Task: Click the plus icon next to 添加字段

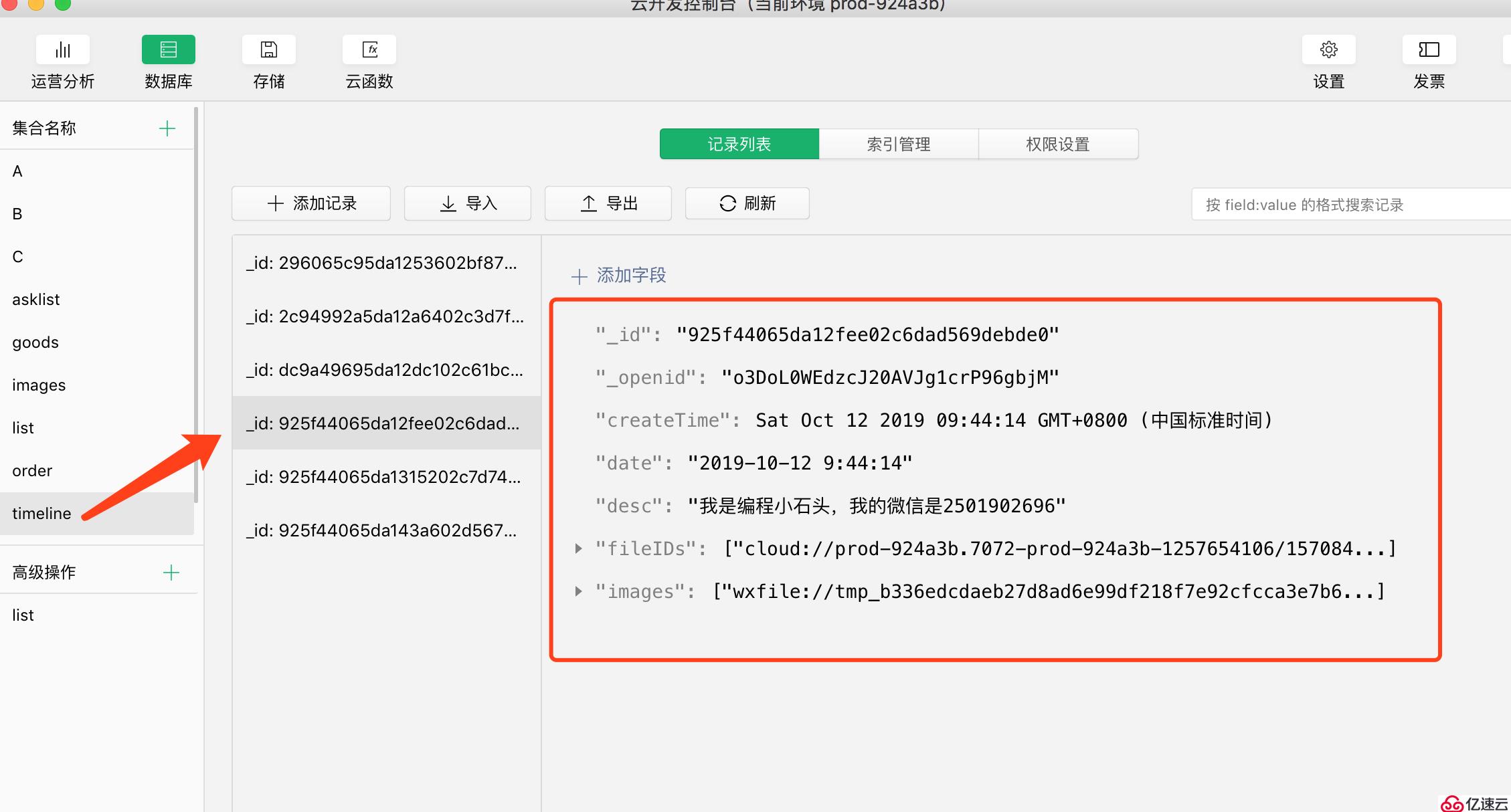Action: pos(580,276)
